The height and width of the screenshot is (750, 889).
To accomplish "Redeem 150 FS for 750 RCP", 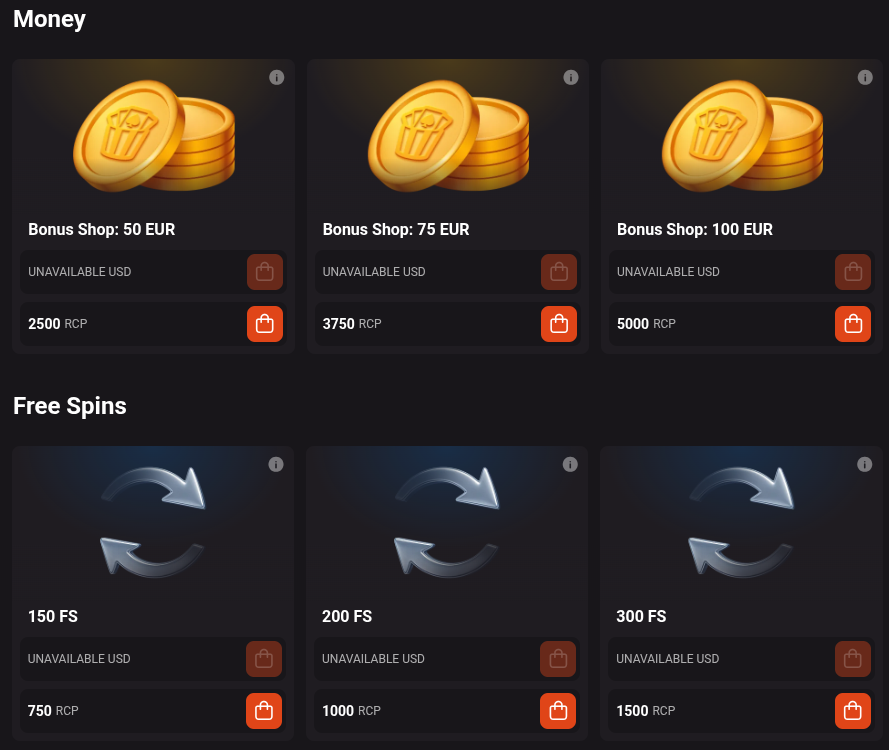I will coord(264,711).
